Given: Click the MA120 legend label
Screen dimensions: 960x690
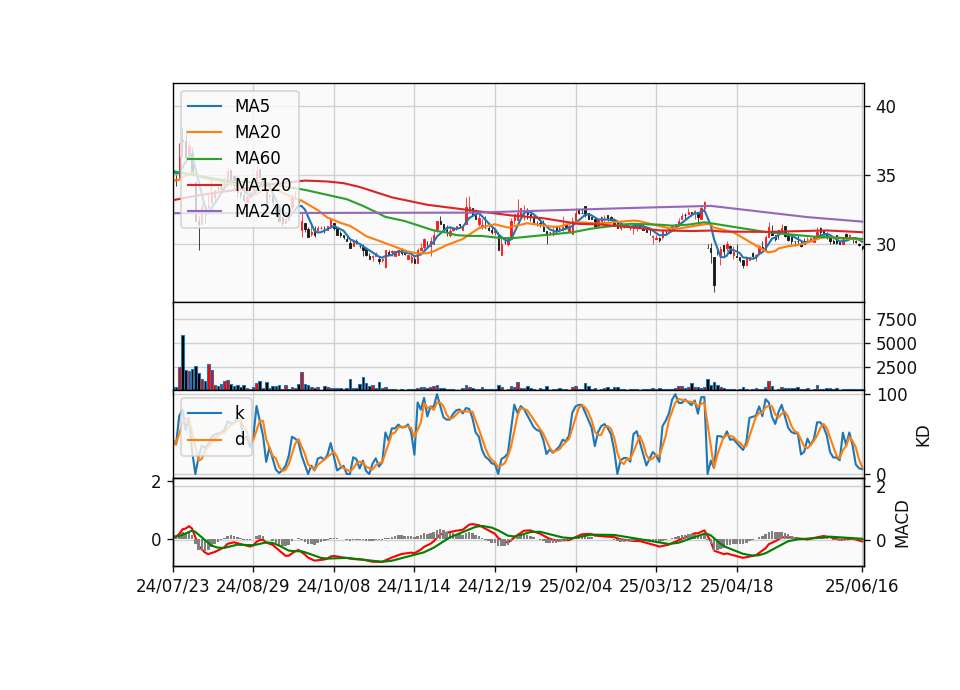Looking at the screenshot, I should tap(263, 184).
